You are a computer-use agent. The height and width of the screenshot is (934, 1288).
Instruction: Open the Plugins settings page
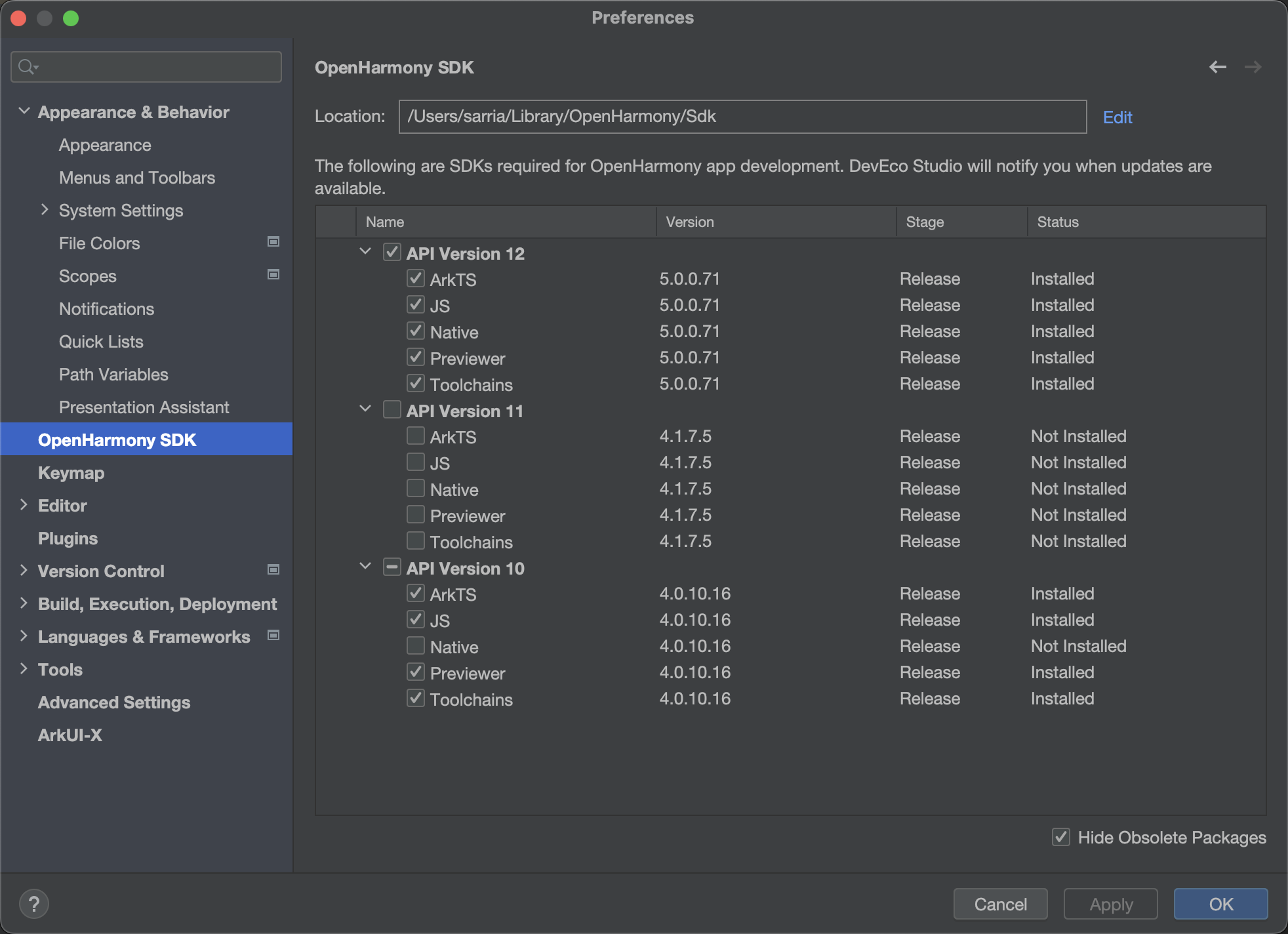(x=68, y=538)
